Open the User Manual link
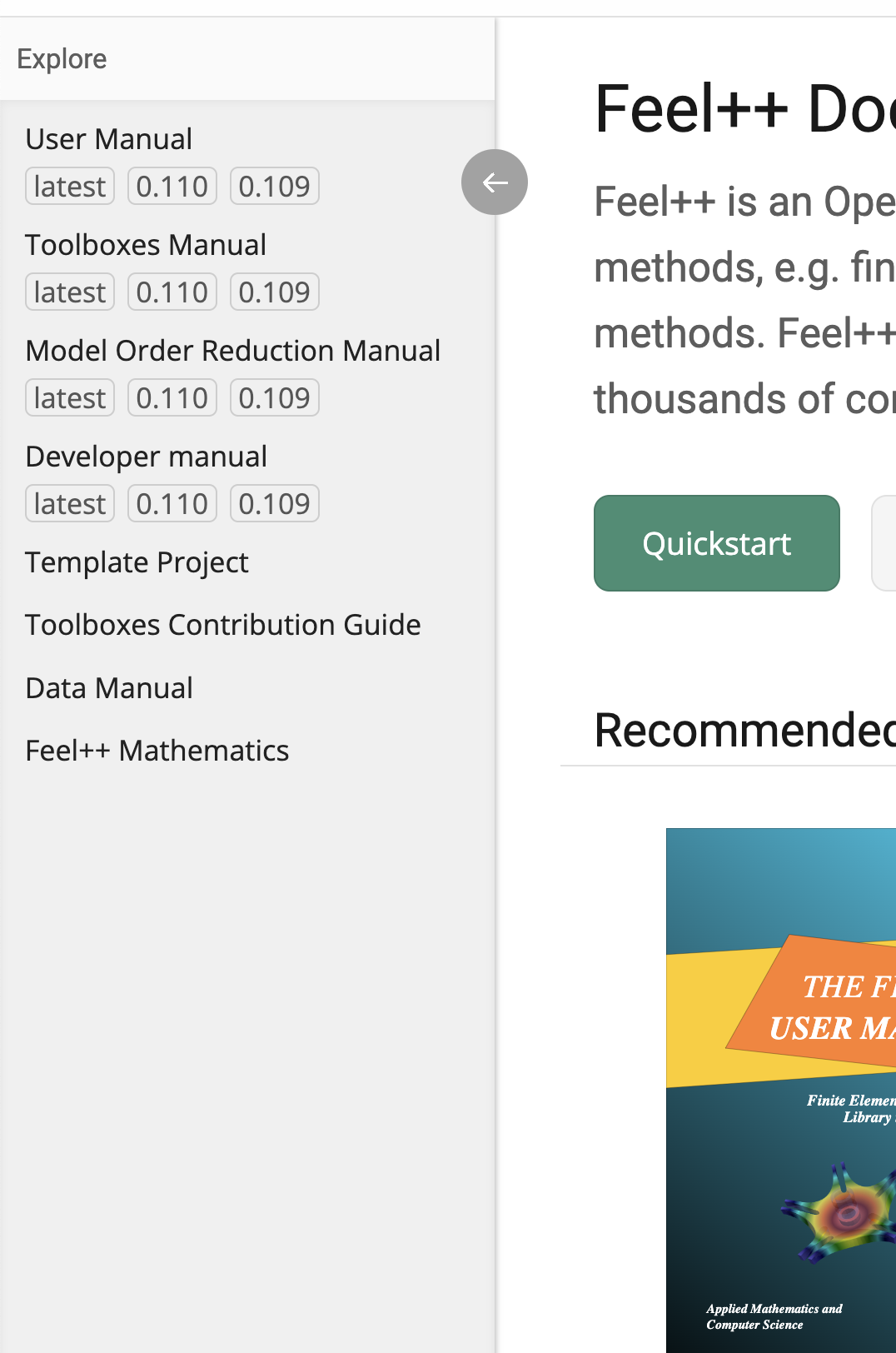 click(109, 139)
